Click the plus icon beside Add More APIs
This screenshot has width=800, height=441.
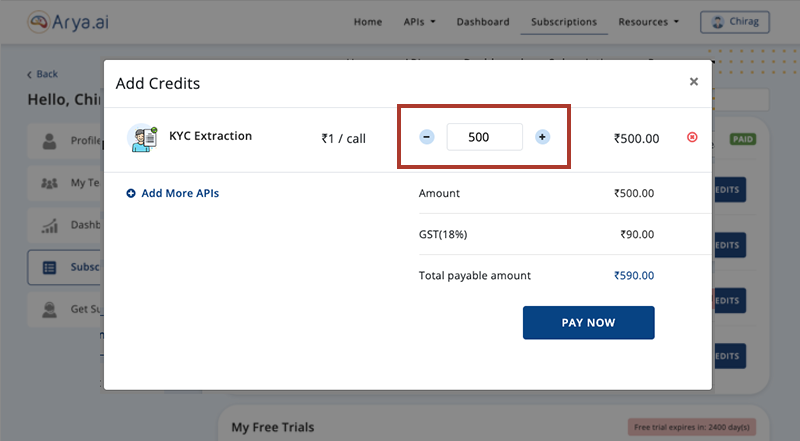pyautogui.click(x=131, y=193)
